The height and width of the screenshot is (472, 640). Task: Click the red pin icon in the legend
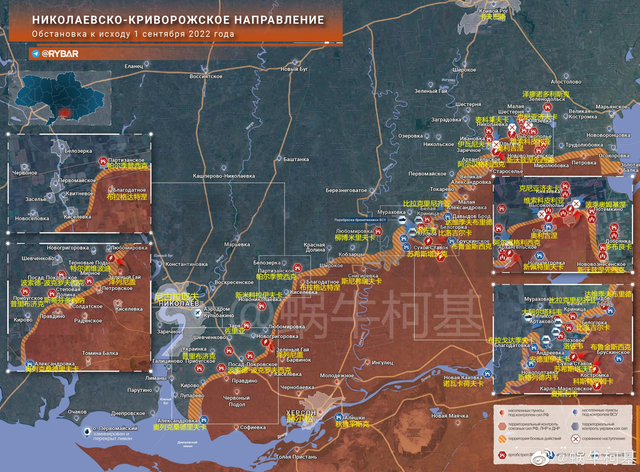[x=502, y=412]
